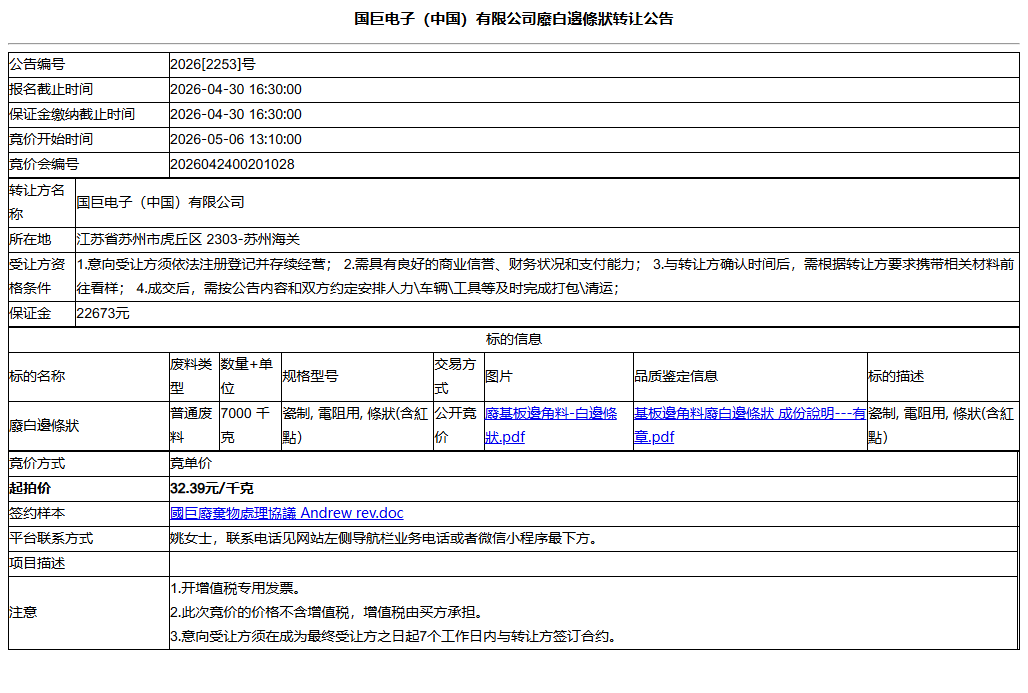Click the 竞价会编号 label

click(x=43, y=164)
